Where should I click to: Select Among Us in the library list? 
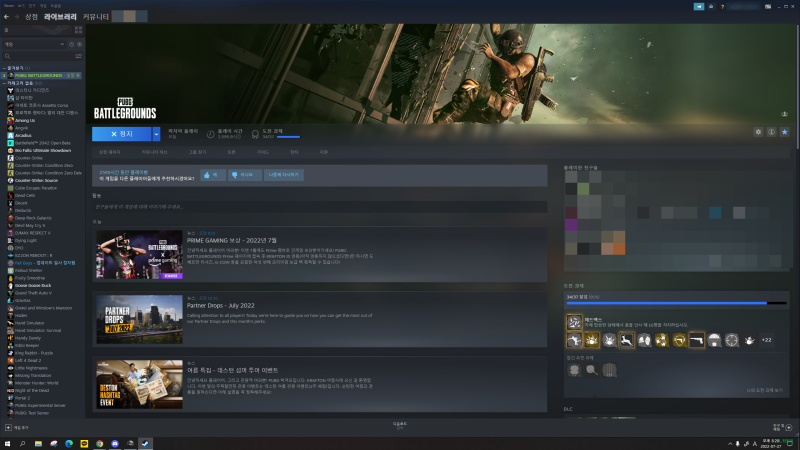(25, 119)
